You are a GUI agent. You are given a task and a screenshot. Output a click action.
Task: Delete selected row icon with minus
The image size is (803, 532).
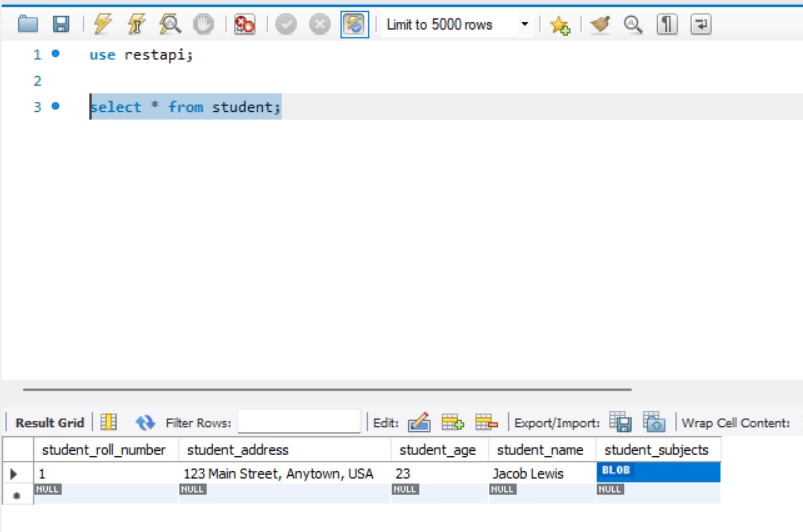pyautogui.click(x=486, y=422)
